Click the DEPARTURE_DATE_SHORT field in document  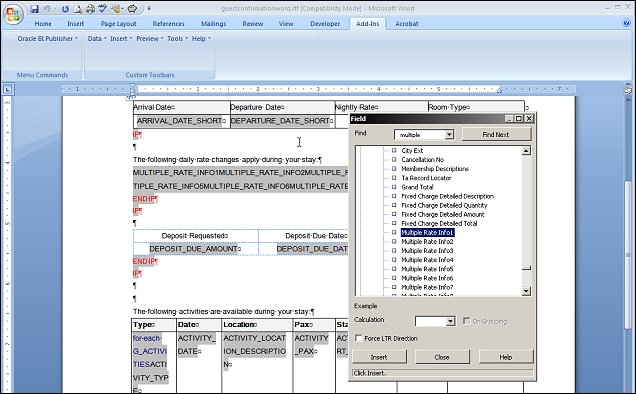[x=281, y=121]
